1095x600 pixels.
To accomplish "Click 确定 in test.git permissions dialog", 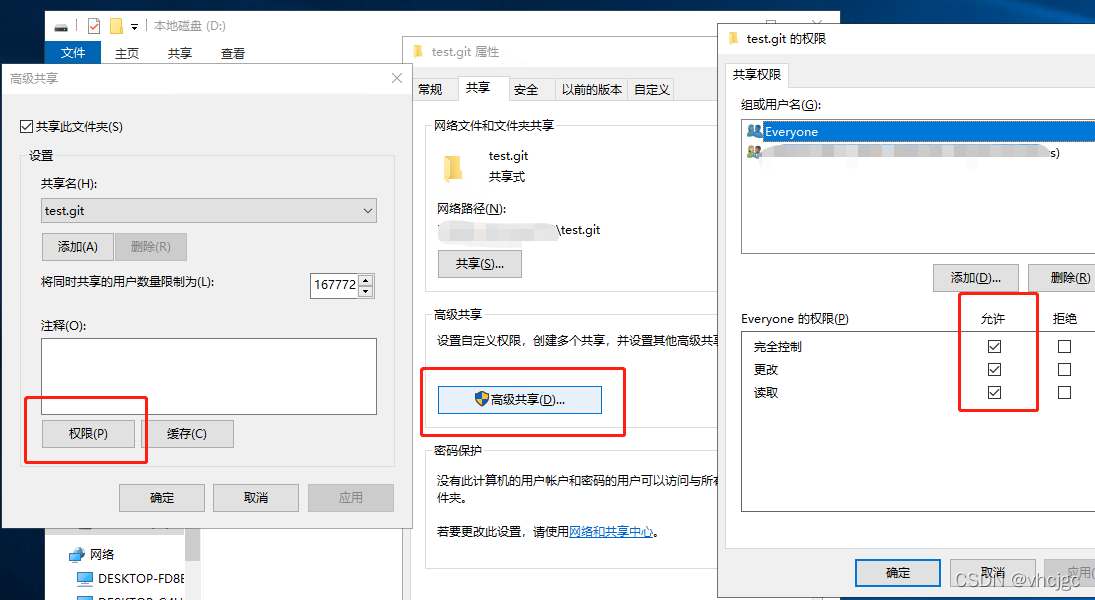I will [x=898, y=573].
